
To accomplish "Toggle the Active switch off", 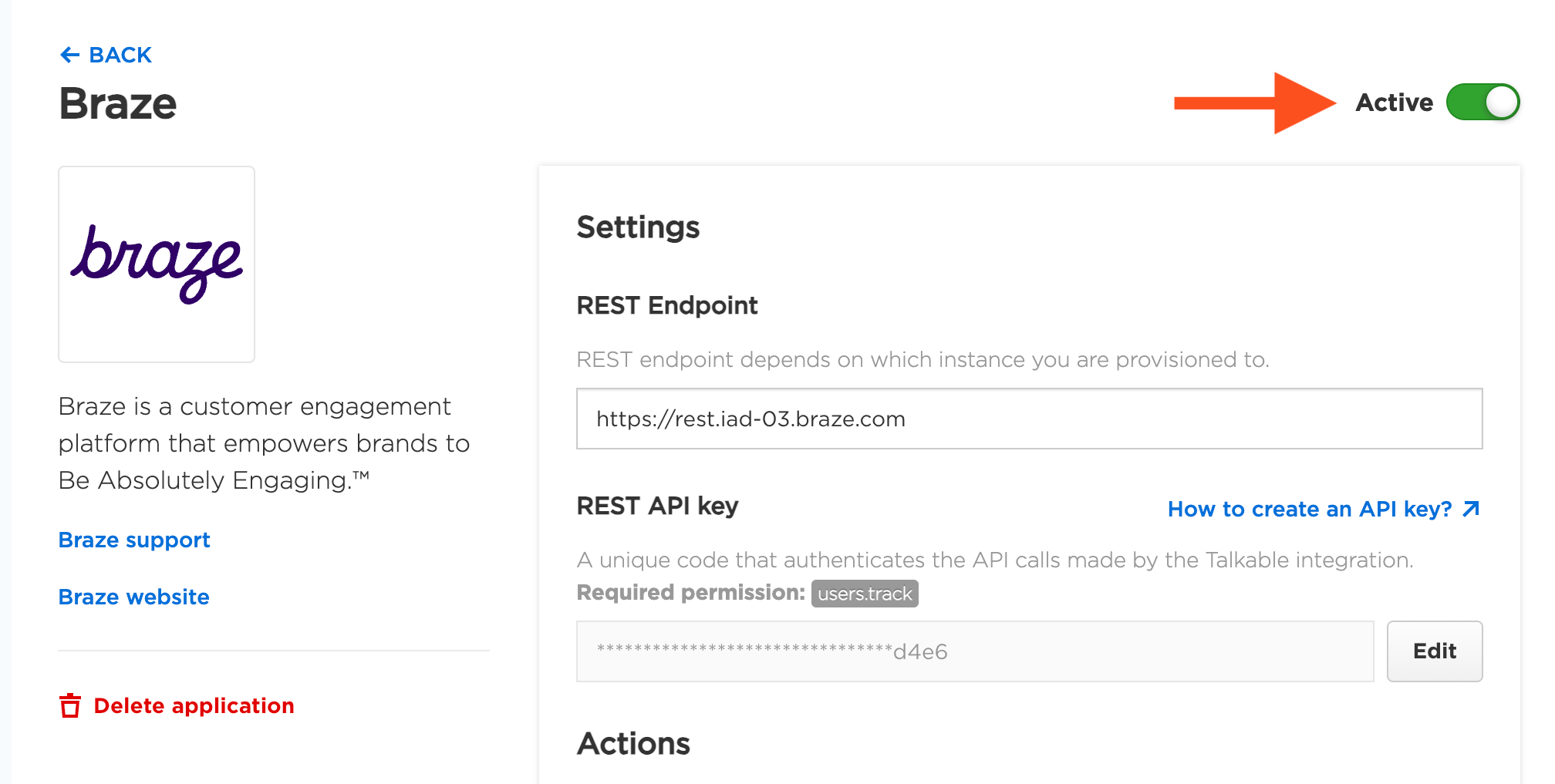I will click(1482, 102).
